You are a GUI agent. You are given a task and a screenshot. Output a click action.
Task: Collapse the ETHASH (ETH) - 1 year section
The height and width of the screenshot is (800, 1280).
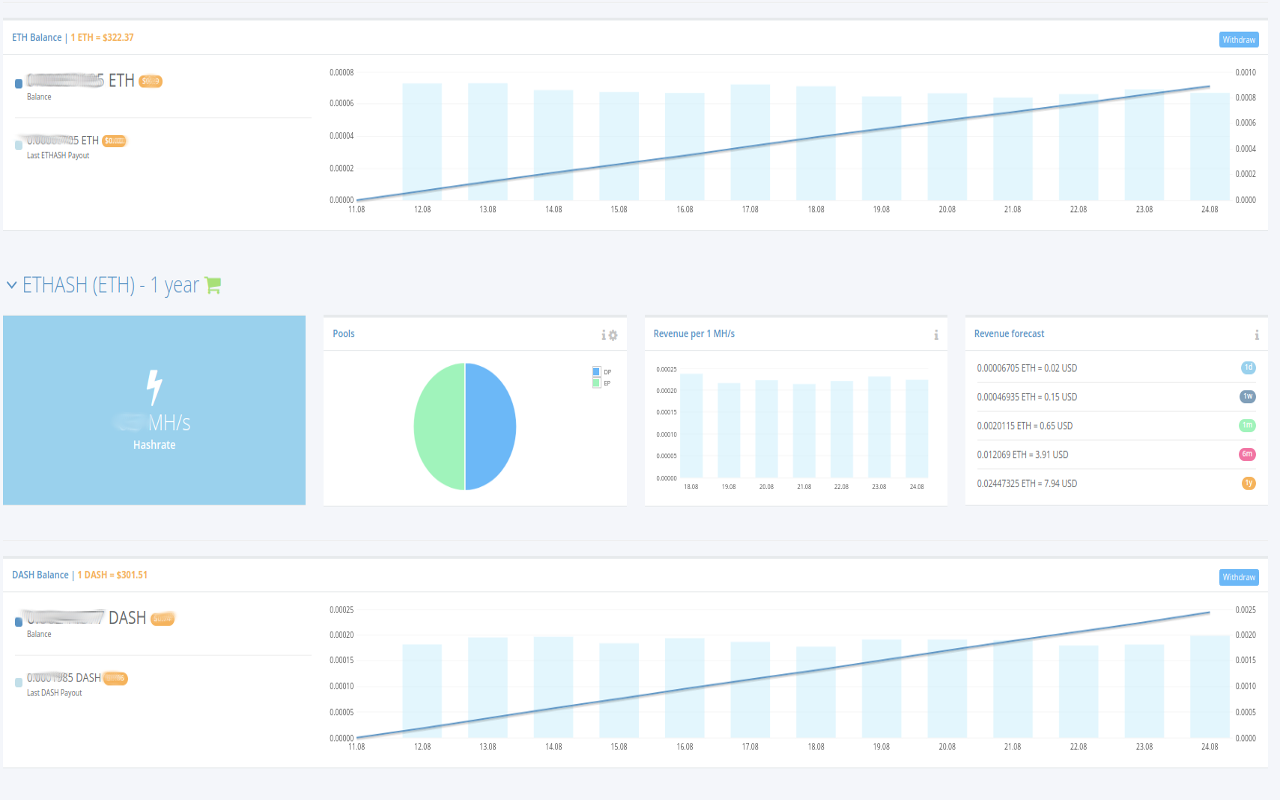[x=12, y=285]
